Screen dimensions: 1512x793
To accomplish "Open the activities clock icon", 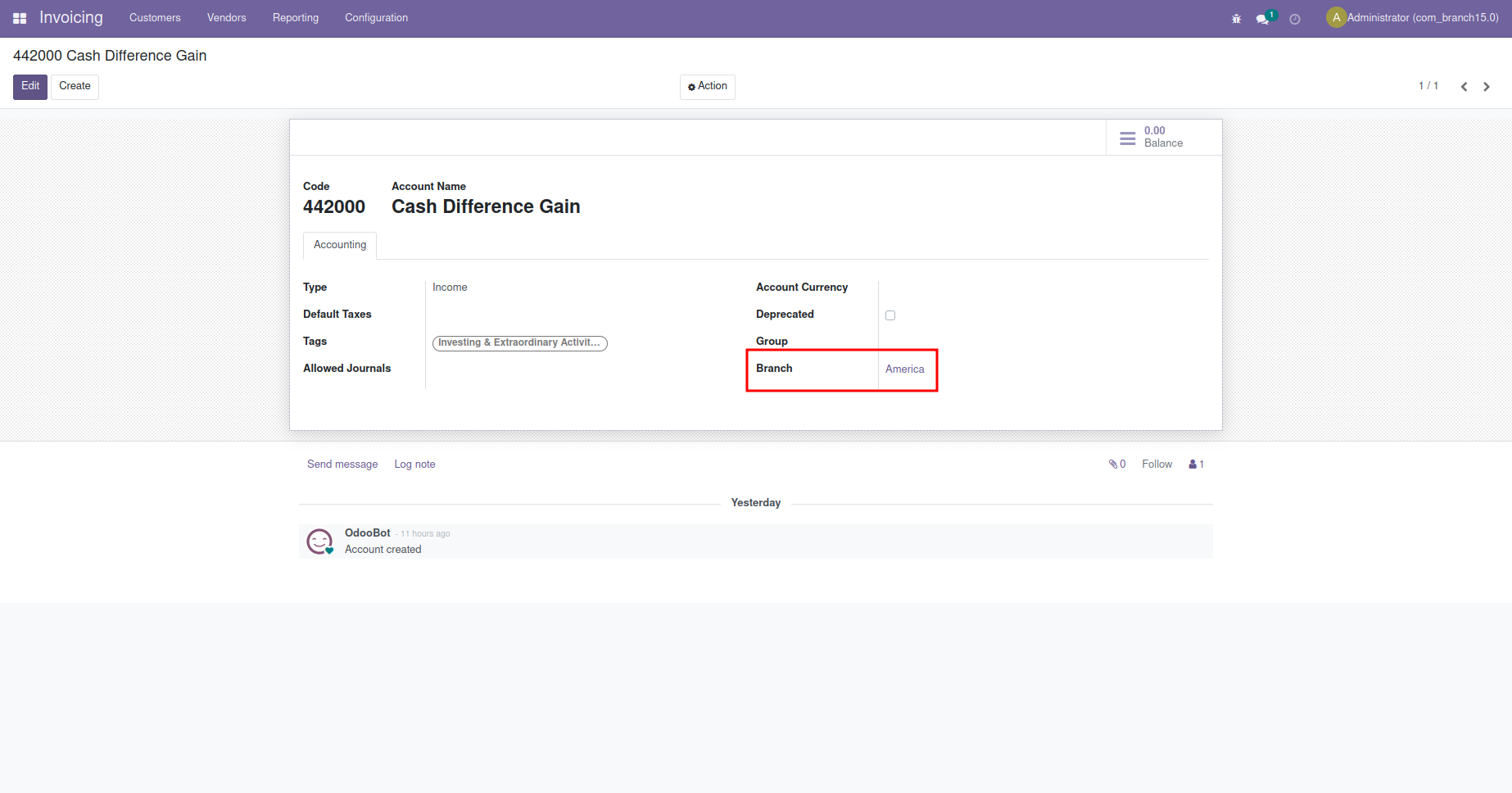I will [1295, 19].
